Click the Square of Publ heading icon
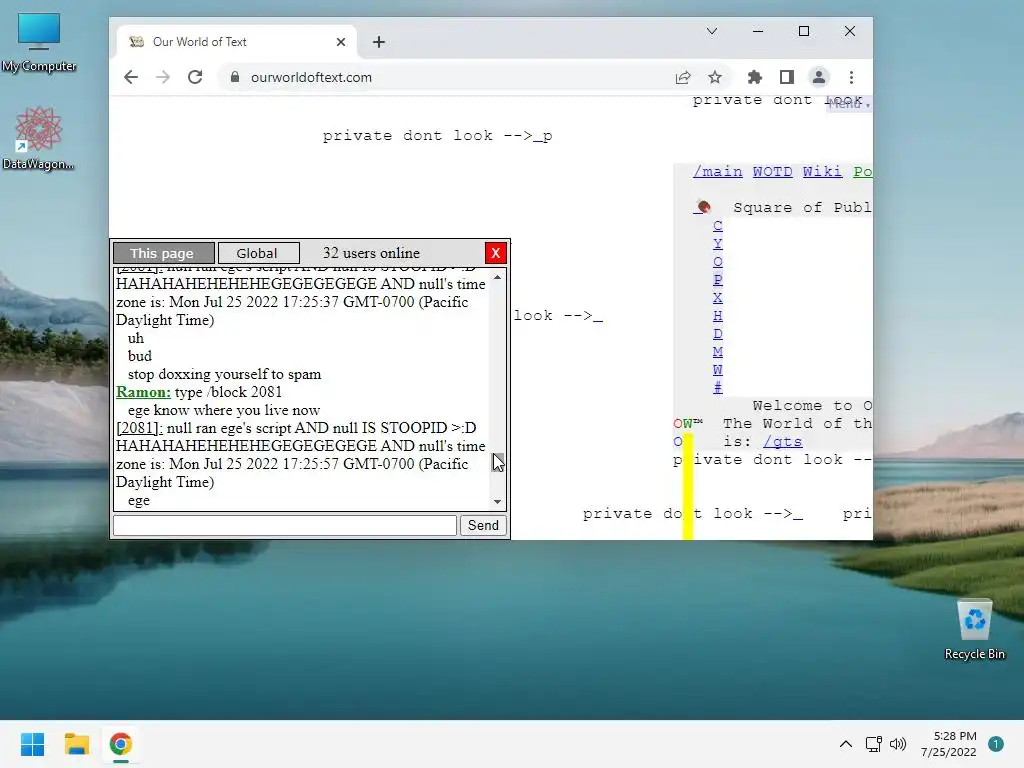This screenshot has width=1024, height=768. (703, 207)
